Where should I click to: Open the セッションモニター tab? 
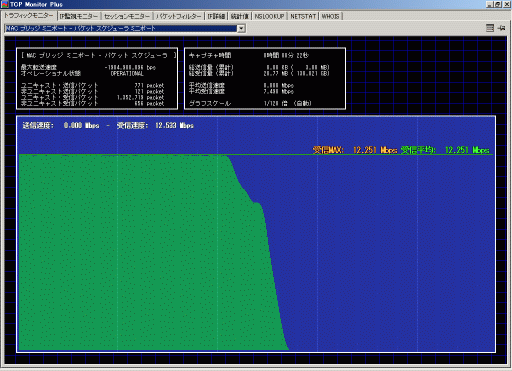(127, 16)
